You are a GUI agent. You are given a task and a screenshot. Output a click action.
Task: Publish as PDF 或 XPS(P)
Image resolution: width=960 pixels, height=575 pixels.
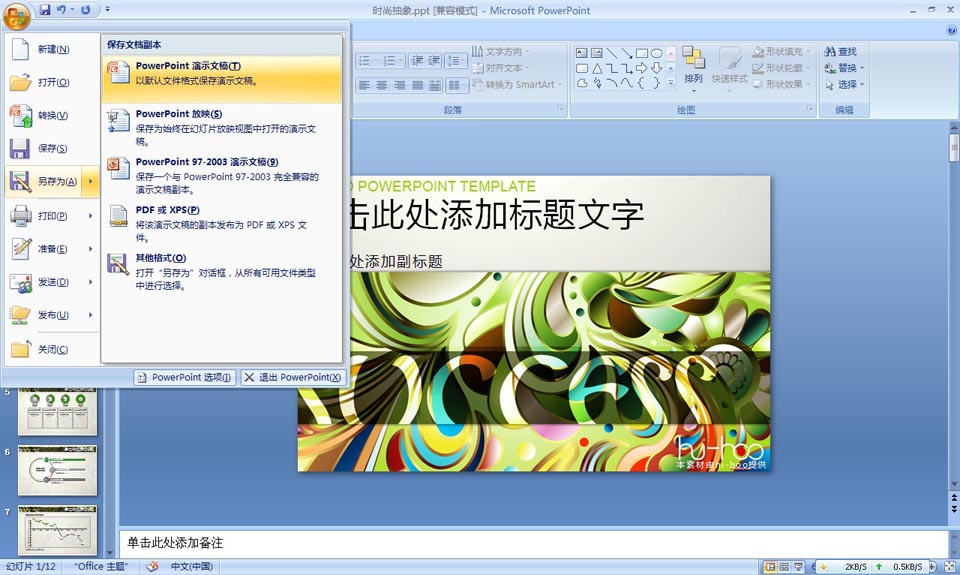pos(222,223)
